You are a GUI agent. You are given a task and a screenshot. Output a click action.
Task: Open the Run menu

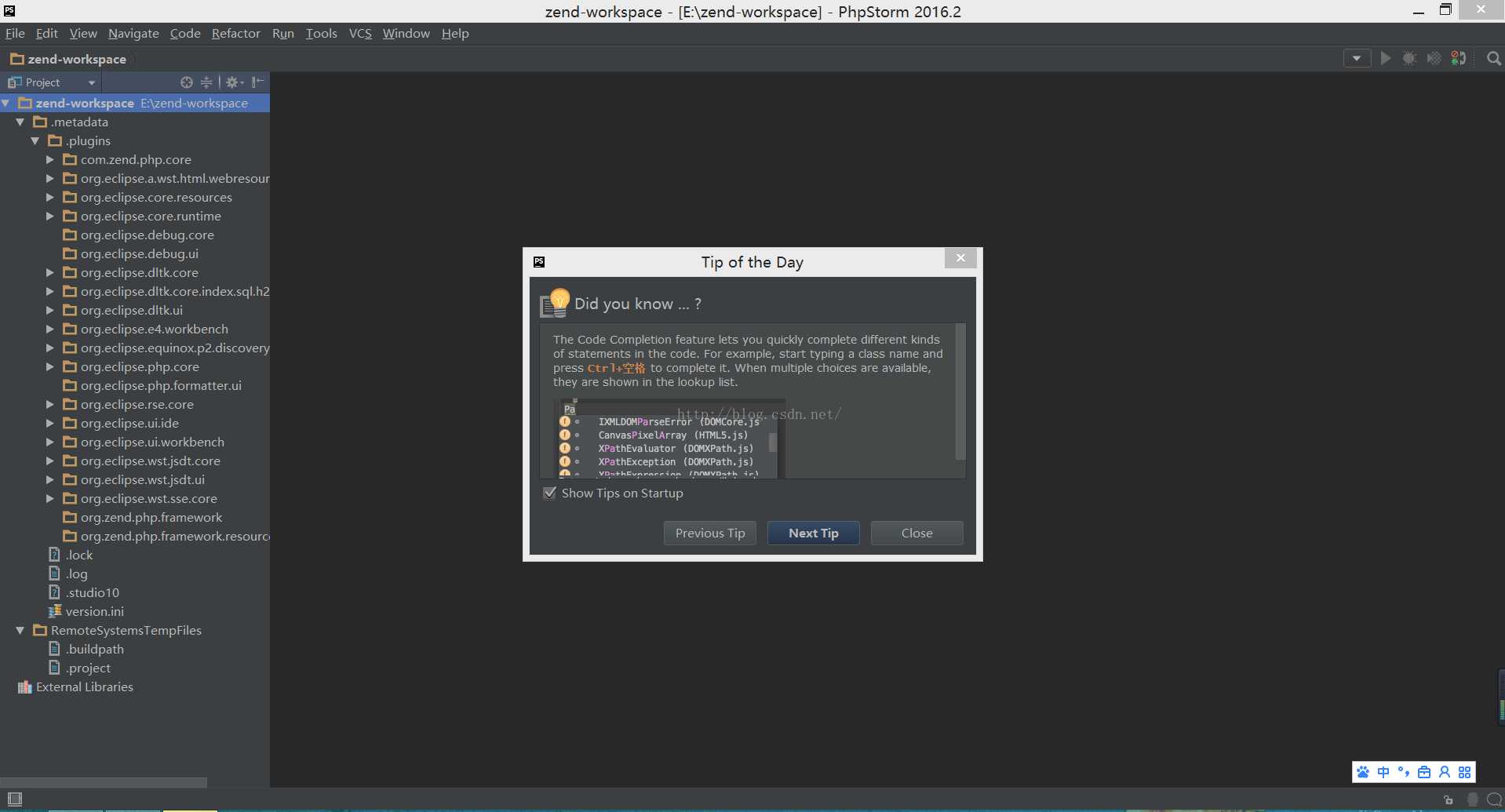click(283, 34)
